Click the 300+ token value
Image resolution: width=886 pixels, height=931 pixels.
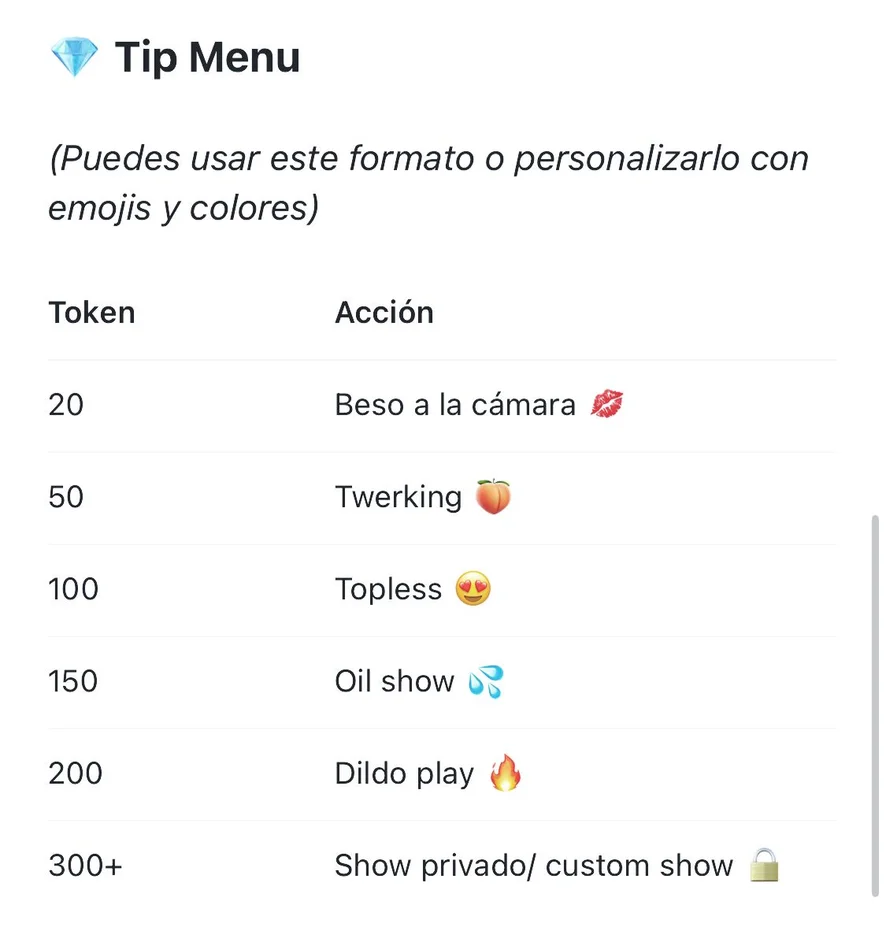85,866
